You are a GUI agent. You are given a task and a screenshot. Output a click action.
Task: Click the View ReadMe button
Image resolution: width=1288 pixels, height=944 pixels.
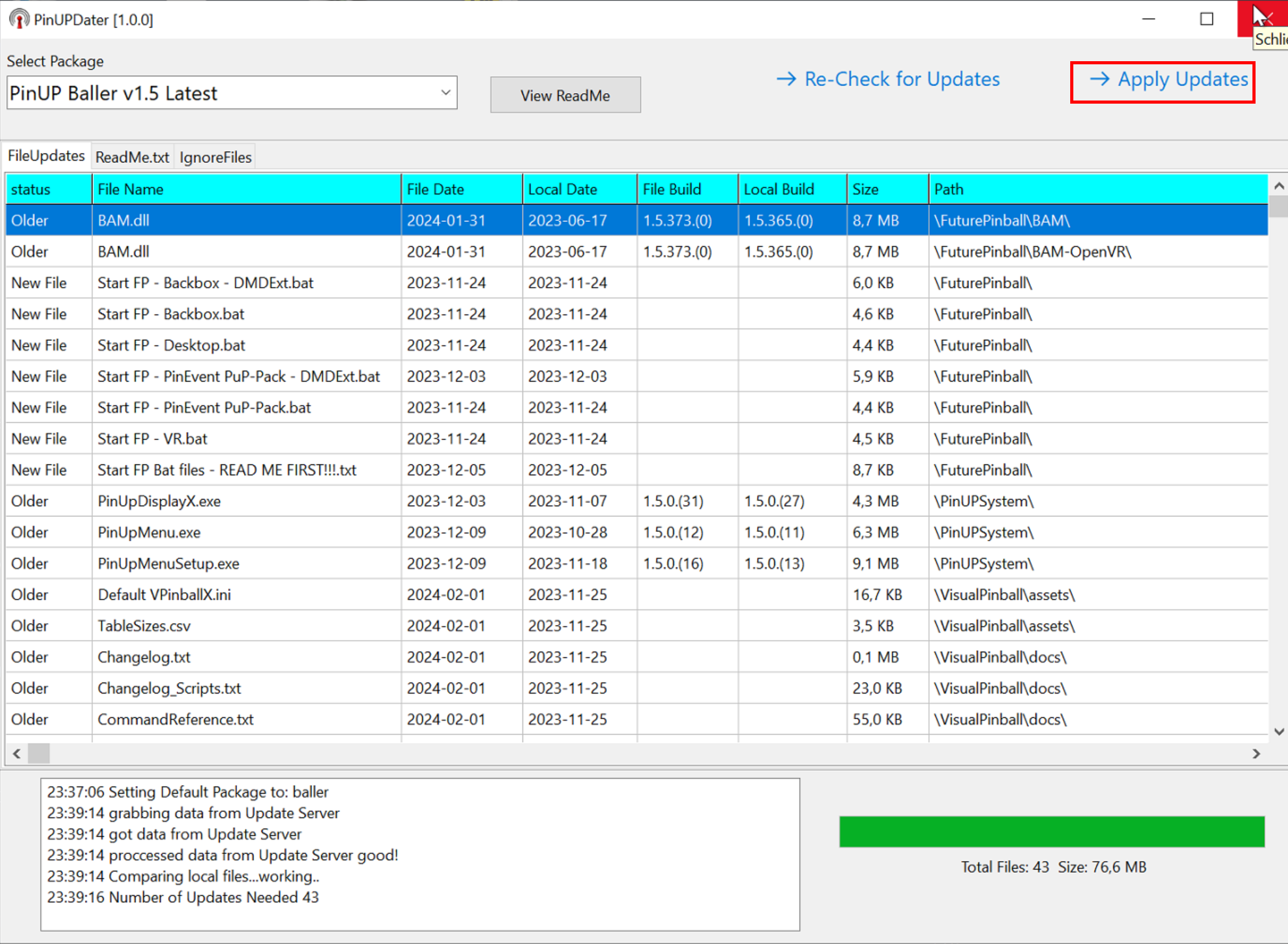(565, 95)
